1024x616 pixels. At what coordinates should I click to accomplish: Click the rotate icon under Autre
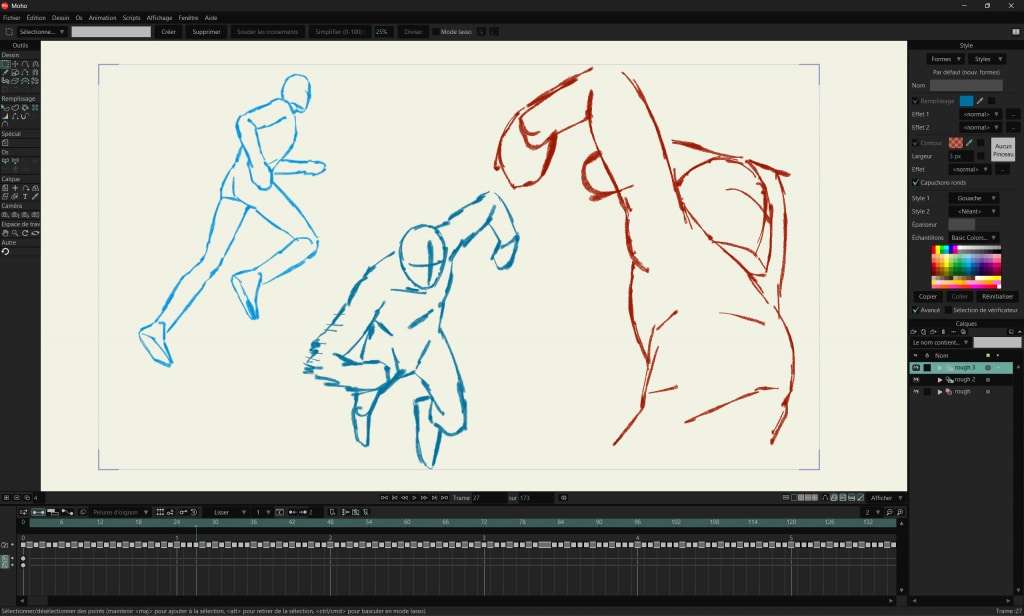(5, 252)
